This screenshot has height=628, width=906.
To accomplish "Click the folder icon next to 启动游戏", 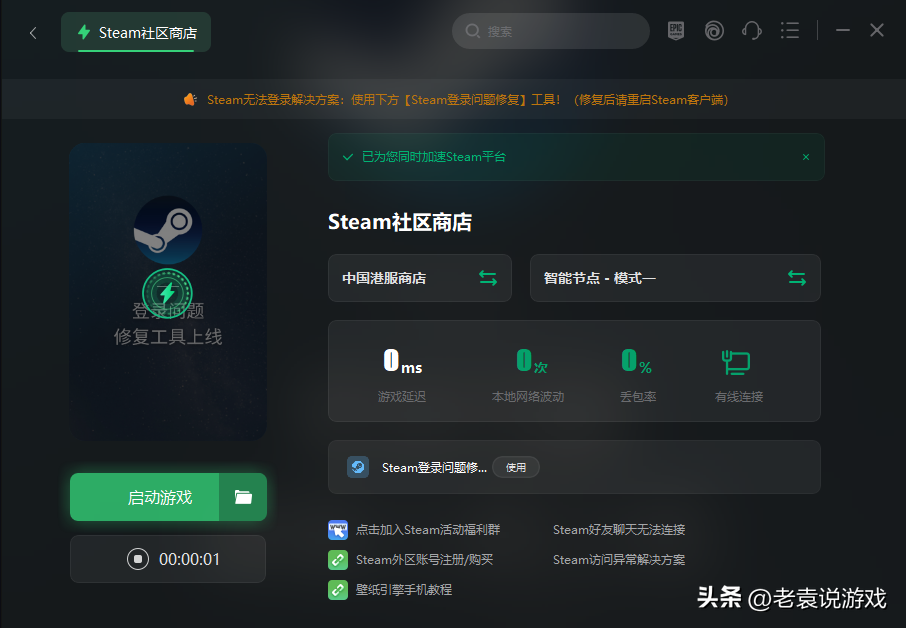I will tap(243, 496).
